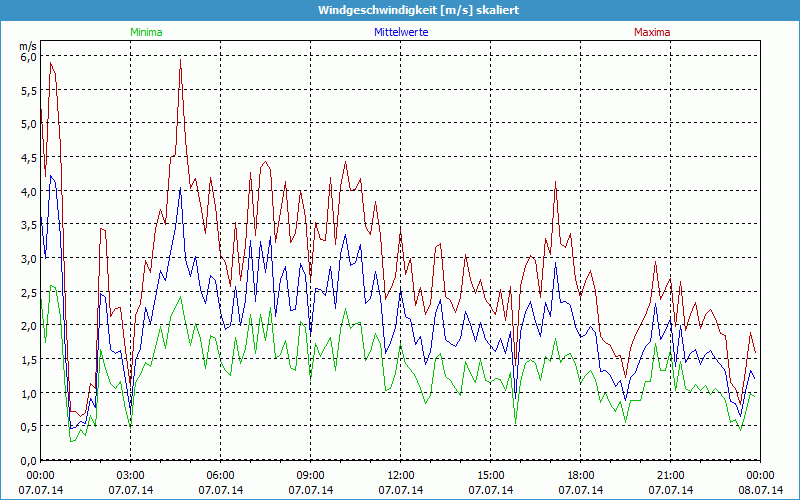The image size is (800, 500).
Task: Click the red Maxima legend label
Action: [x=652, y=32]
